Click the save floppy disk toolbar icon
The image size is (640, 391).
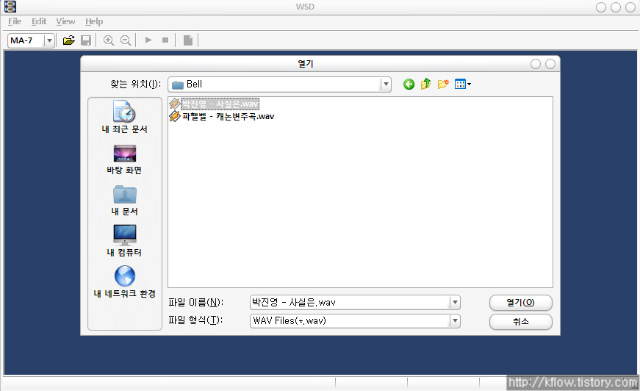pyautogui.click(x=86, y=40)
